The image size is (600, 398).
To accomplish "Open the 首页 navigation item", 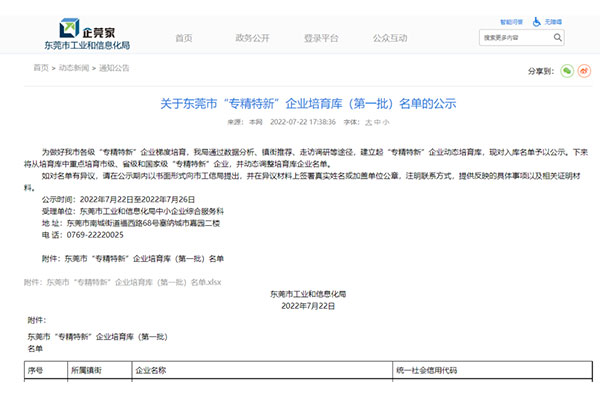I will pyautogui.click(x=184, y=38).
